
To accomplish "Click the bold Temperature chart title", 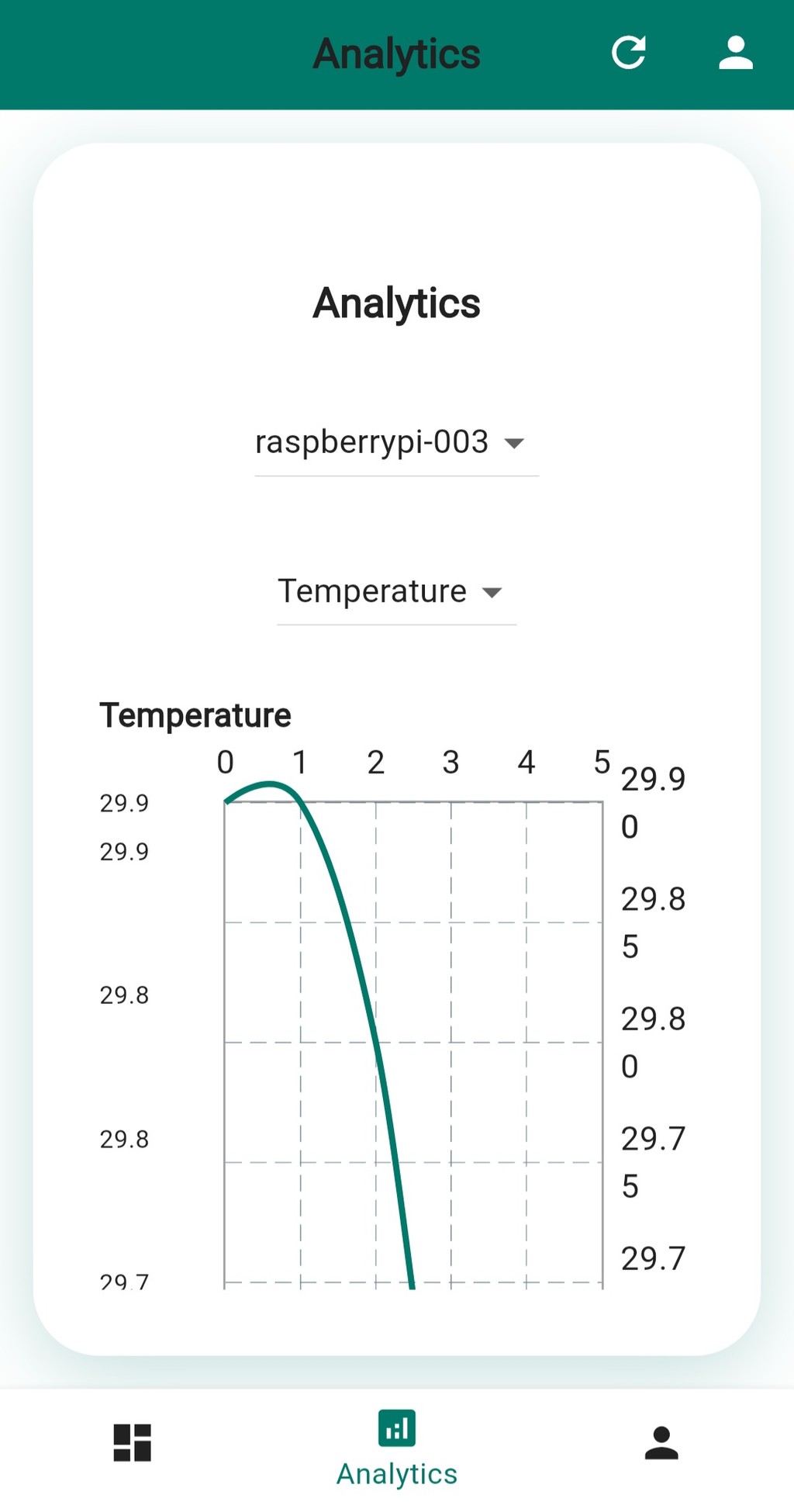I will (x=195, y=715).
